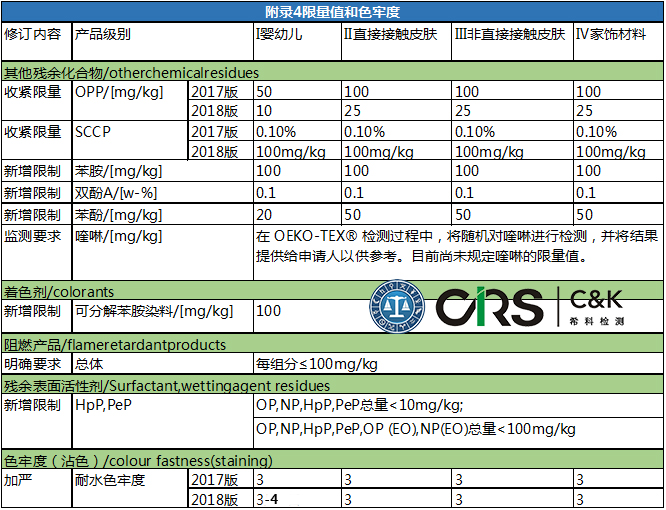Select the II直接接触皮肤 column header

(394, 33)
